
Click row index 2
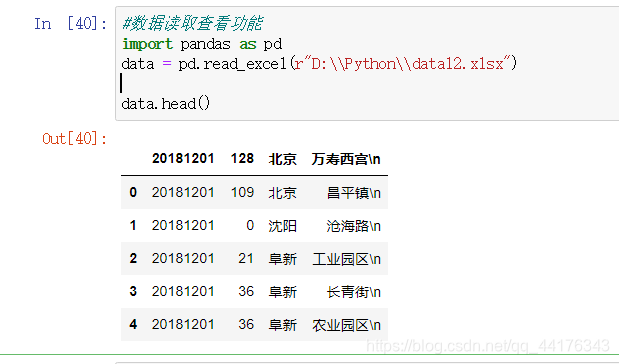pos(133,258)
